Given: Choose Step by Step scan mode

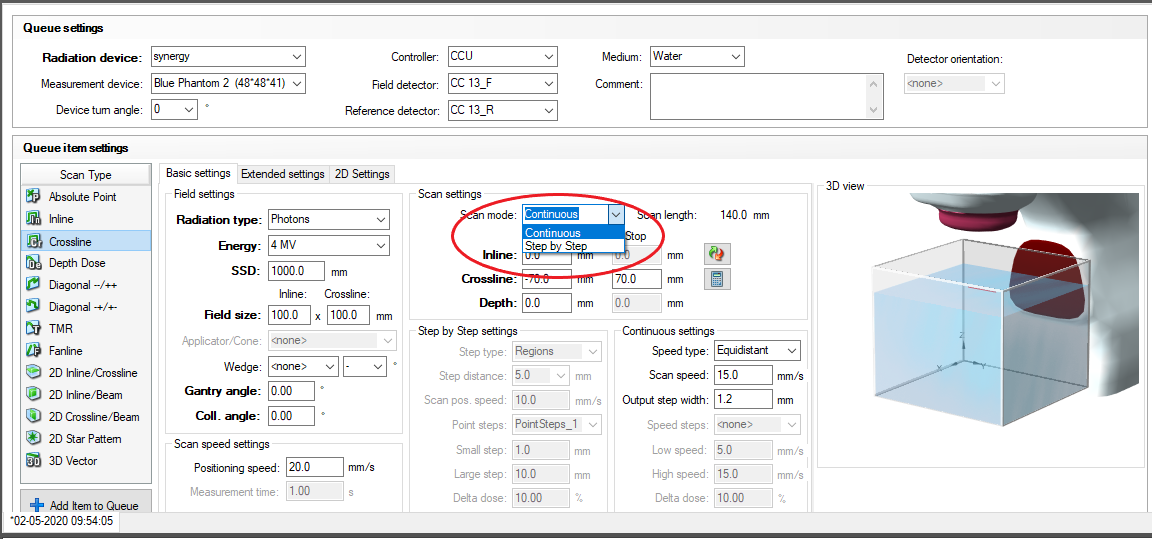Looking at the screenshot, I should [573, 246].
